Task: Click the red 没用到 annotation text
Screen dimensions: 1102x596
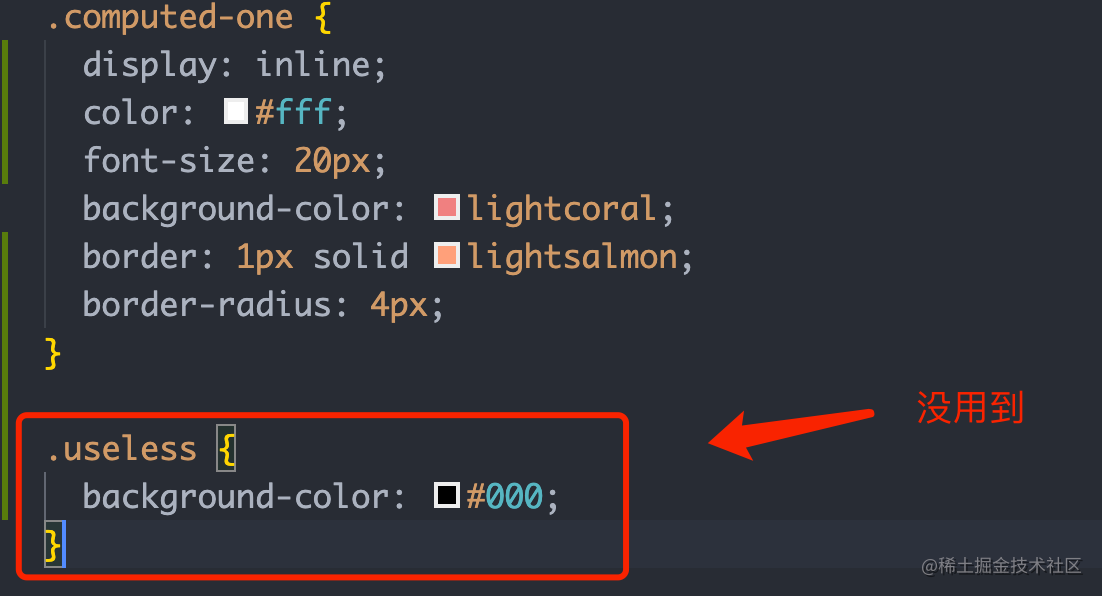Action: point(970,408)
